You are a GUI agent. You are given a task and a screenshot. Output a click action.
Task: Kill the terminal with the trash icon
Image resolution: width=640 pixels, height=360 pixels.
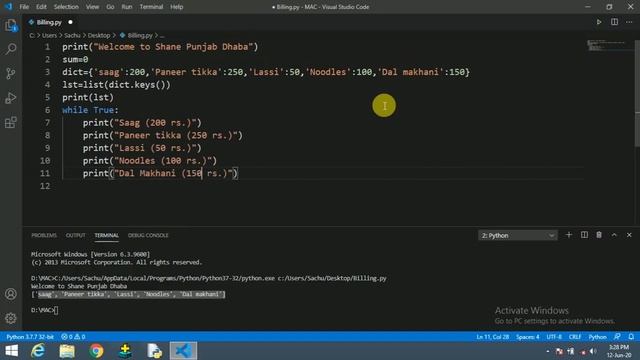tap(599, 235)
